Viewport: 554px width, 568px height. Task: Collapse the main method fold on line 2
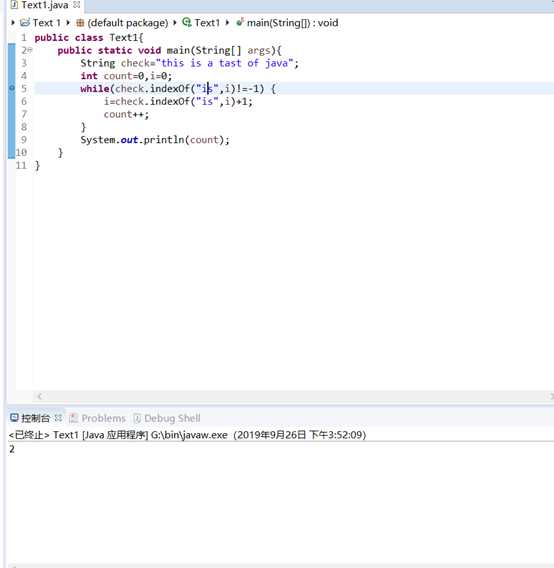click(x=30, y=50)
